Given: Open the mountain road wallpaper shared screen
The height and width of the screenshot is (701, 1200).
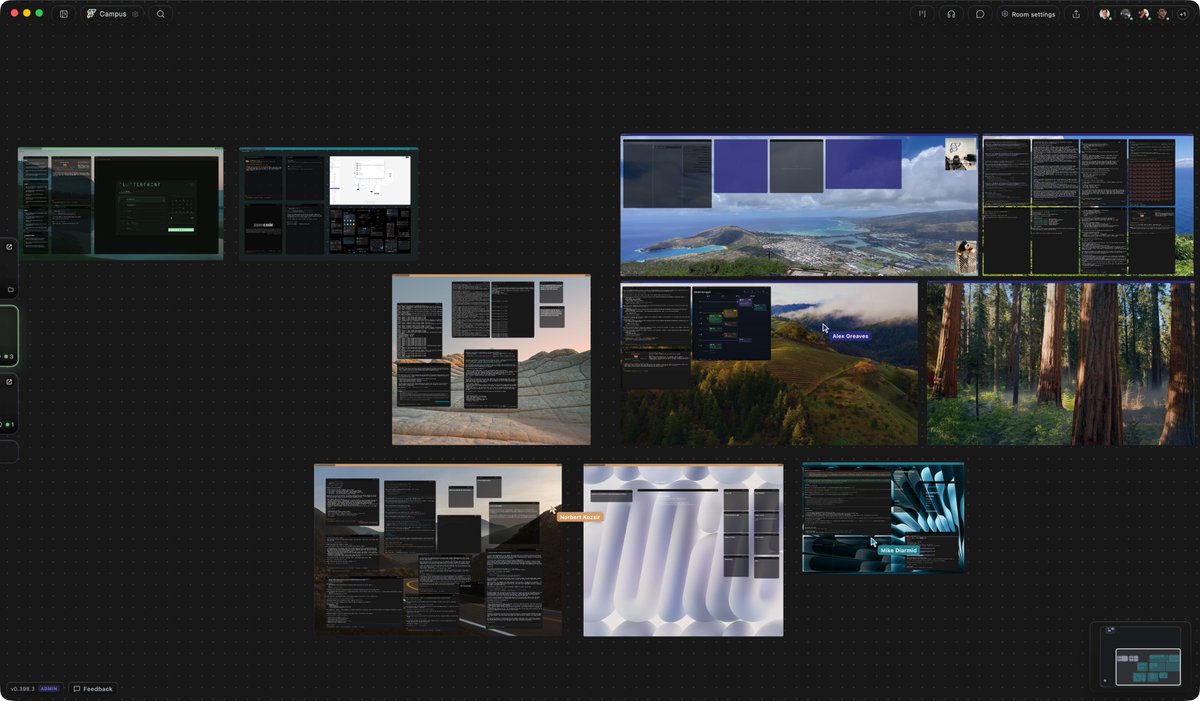Looking at the screenshot, I should coord(438,549).
